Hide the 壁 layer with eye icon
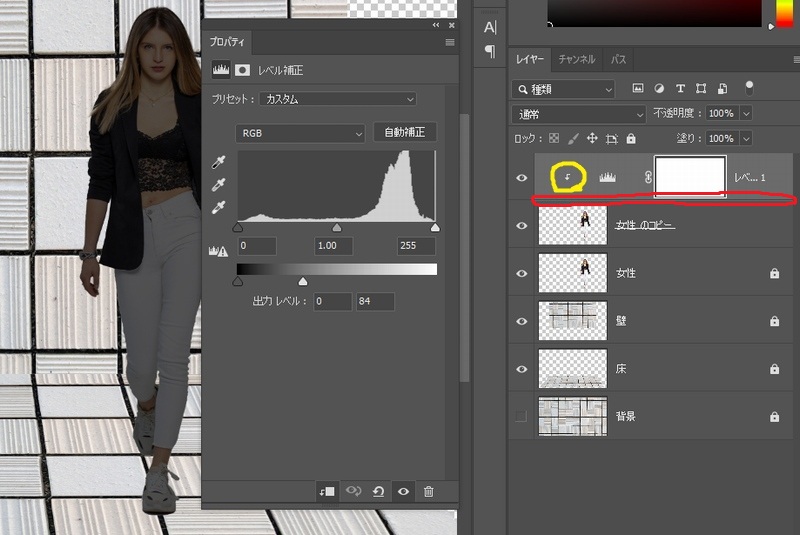800x535 pixels. point(520,321)
